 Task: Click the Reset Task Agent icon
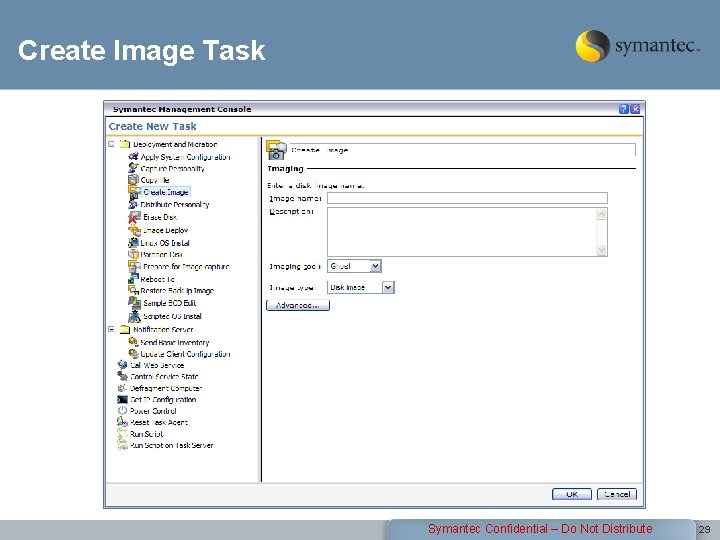pos(122,422)
